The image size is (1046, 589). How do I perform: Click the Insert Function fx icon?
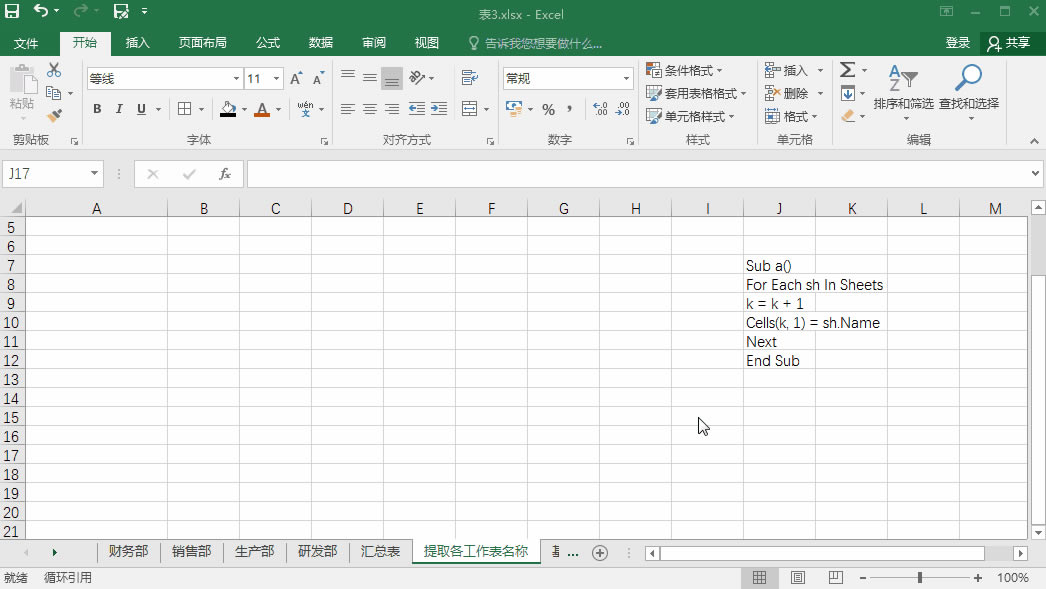[x=225, y=174]
